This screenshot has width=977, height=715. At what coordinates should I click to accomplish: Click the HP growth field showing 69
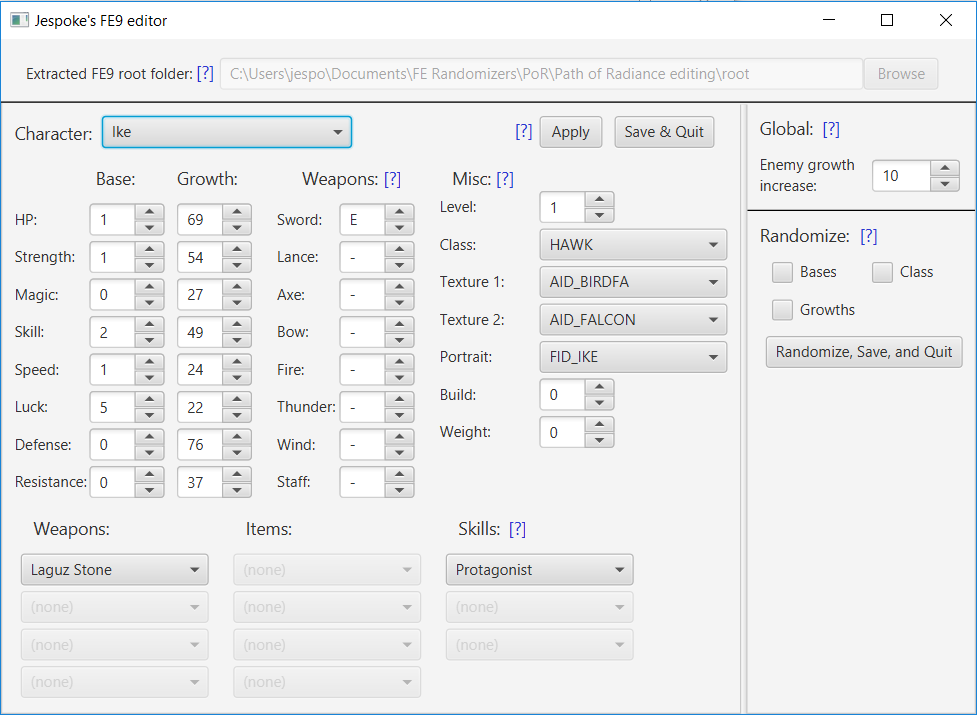[x=200, y=220]
